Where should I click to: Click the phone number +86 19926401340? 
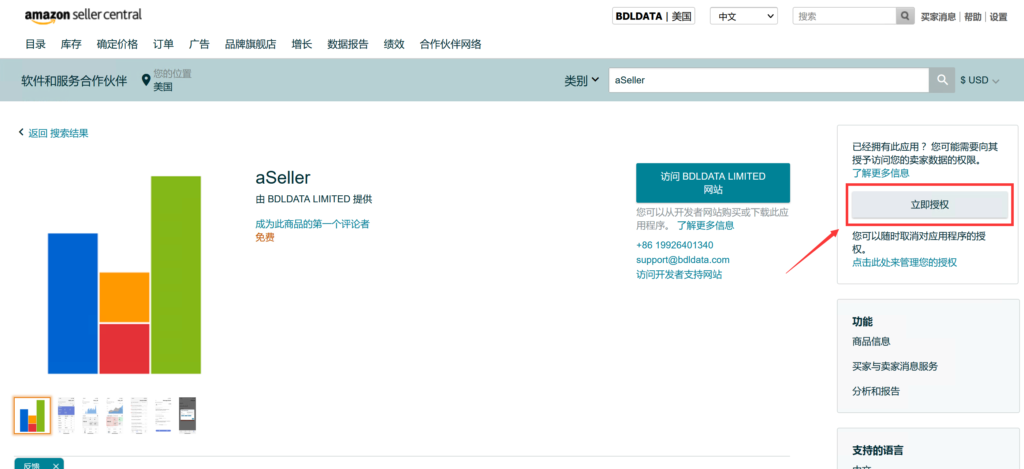(675, 245)
